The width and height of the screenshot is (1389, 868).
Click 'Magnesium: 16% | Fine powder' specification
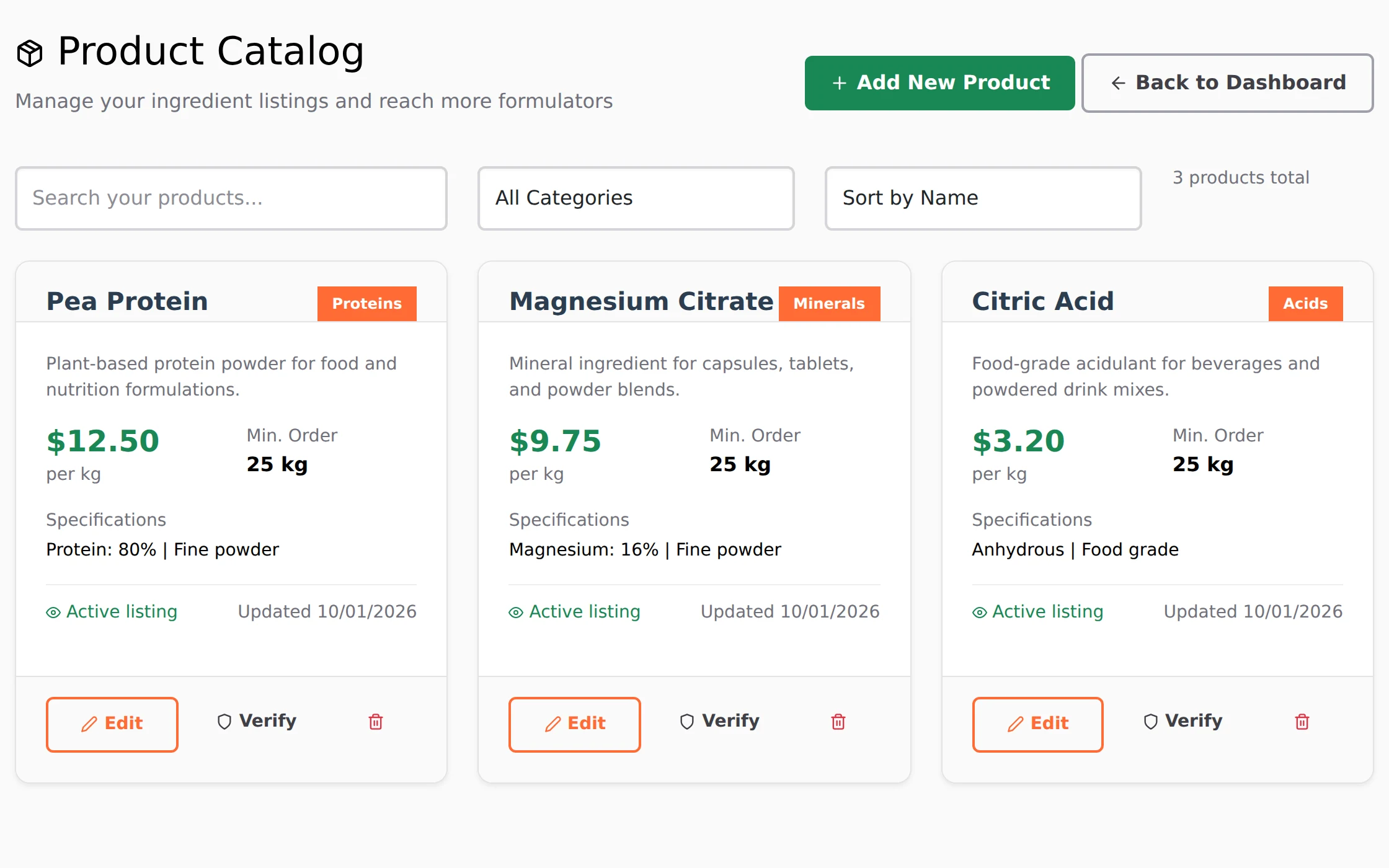point(645,550)
